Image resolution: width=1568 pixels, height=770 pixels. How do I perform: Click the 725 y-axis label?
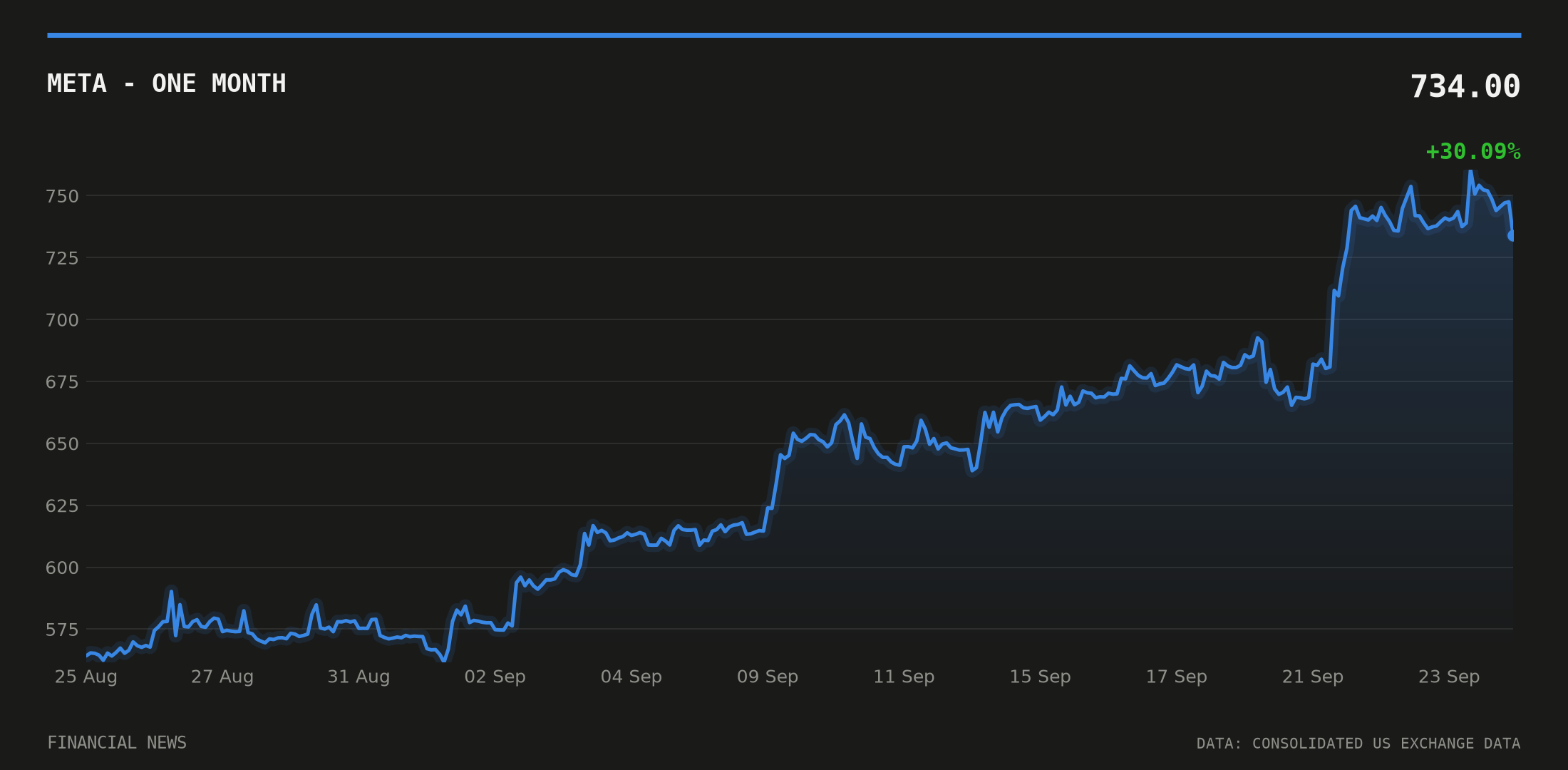(62, 258)
